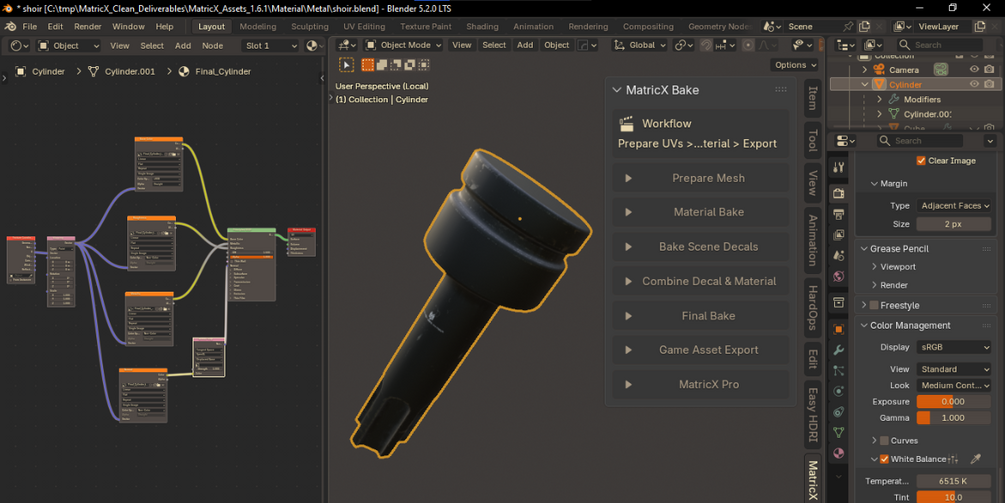The image size is (1005, 503).
Task: Open the Tool properties tab icon
Action: click(x=838, y=168)
